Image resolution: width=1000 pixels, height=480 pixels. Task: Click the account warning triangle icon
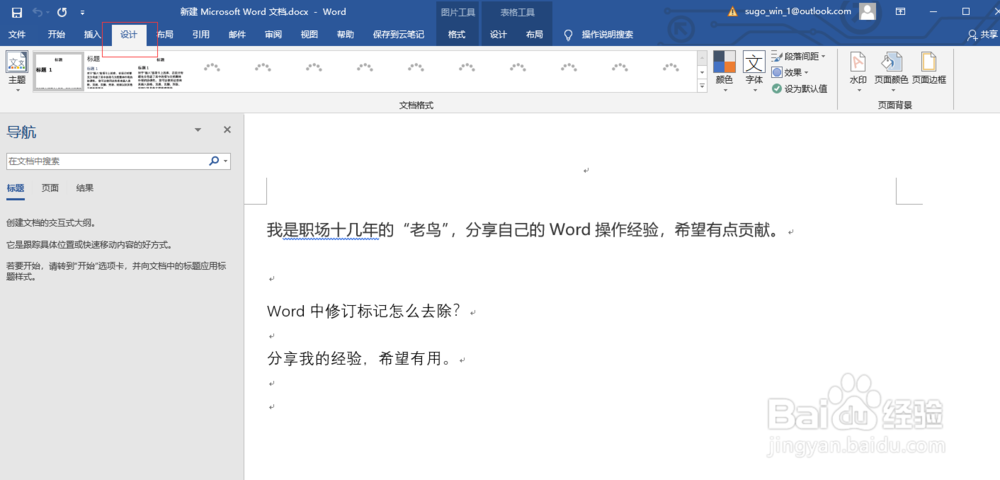(733, 11)
